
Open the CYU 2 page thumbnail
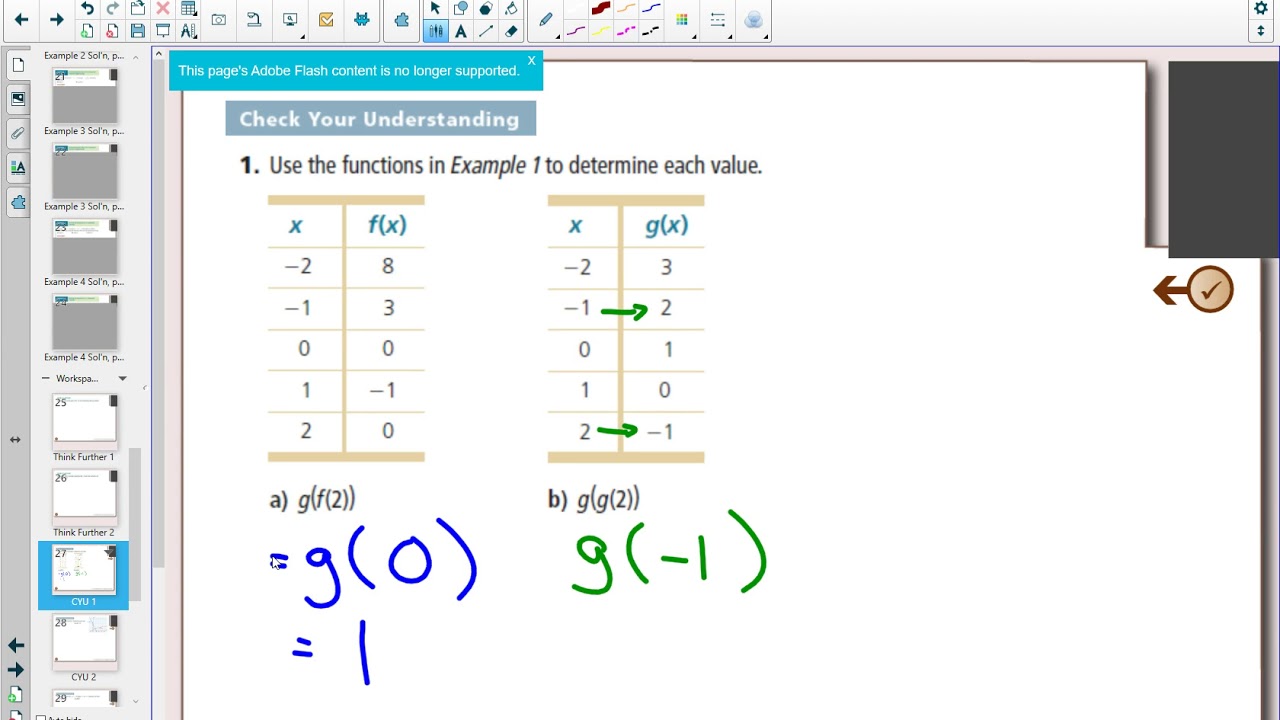point(84,640)
